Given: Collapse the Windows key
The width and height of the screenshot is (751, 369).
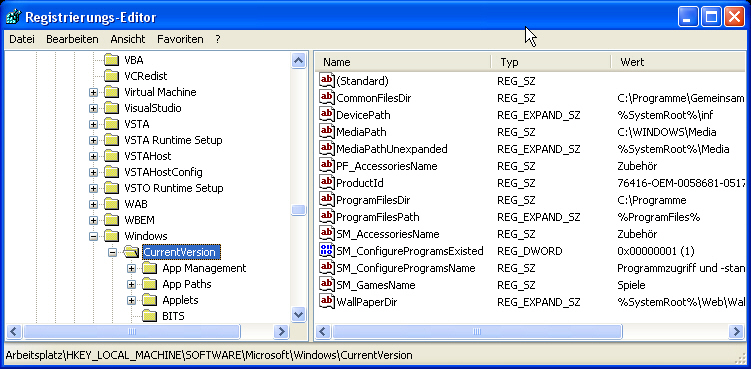Looking at the screenshot, I should click(x=93, y=236).
